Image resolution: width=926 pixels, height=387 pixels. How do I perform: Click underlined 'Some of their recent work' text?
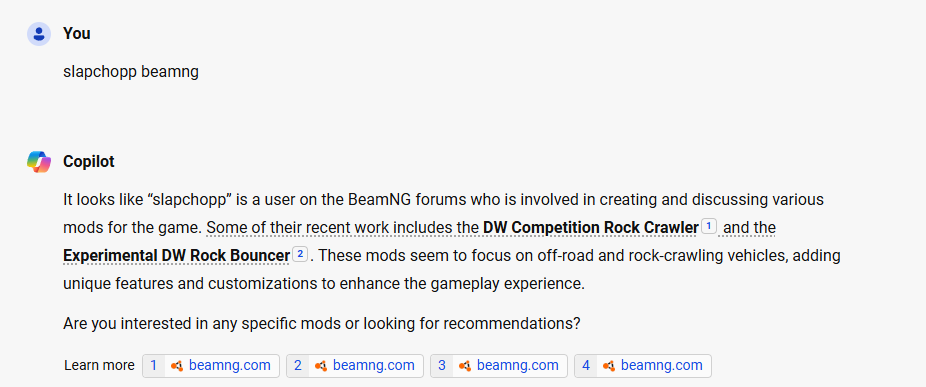pyautogui.click(x=297, y=227)
